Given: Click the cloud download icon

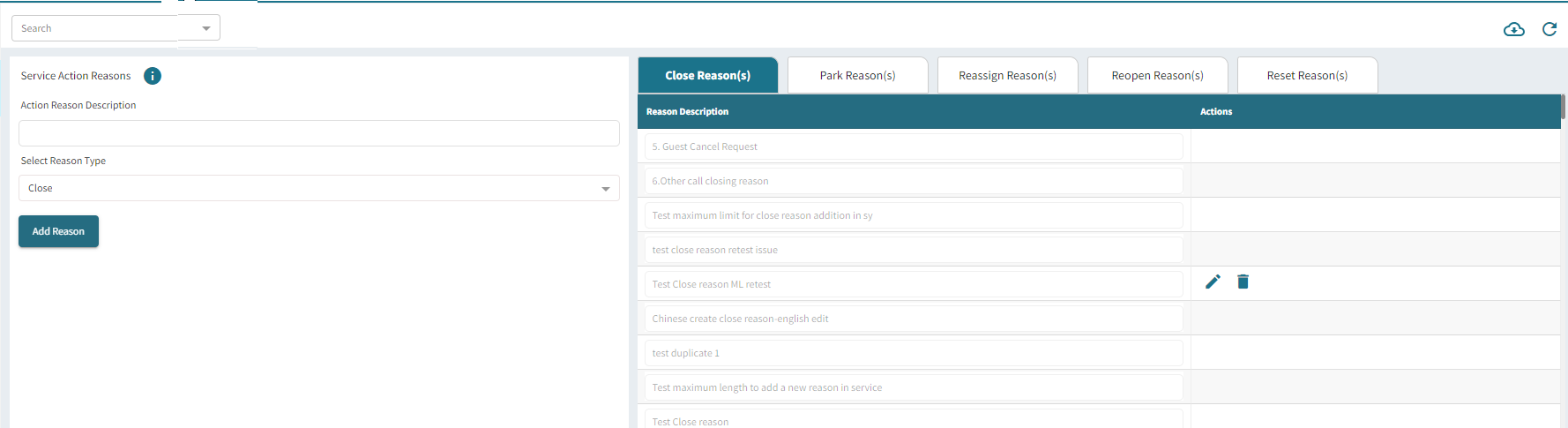Looking at the screenshot, I should 1513,29.
